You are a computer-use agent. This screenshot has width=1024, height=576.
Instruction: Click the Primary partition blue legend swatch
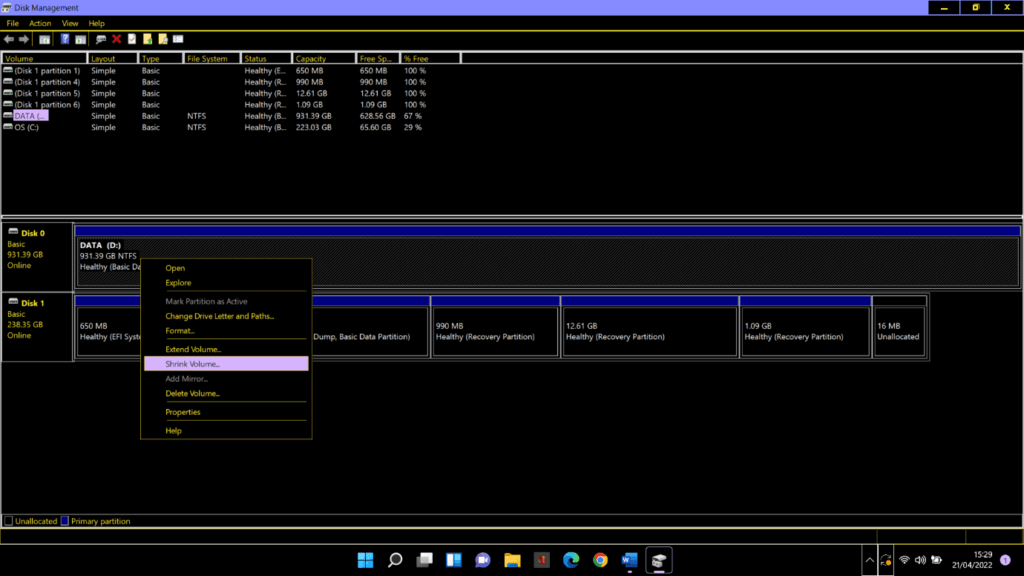(x=66, y=521)
